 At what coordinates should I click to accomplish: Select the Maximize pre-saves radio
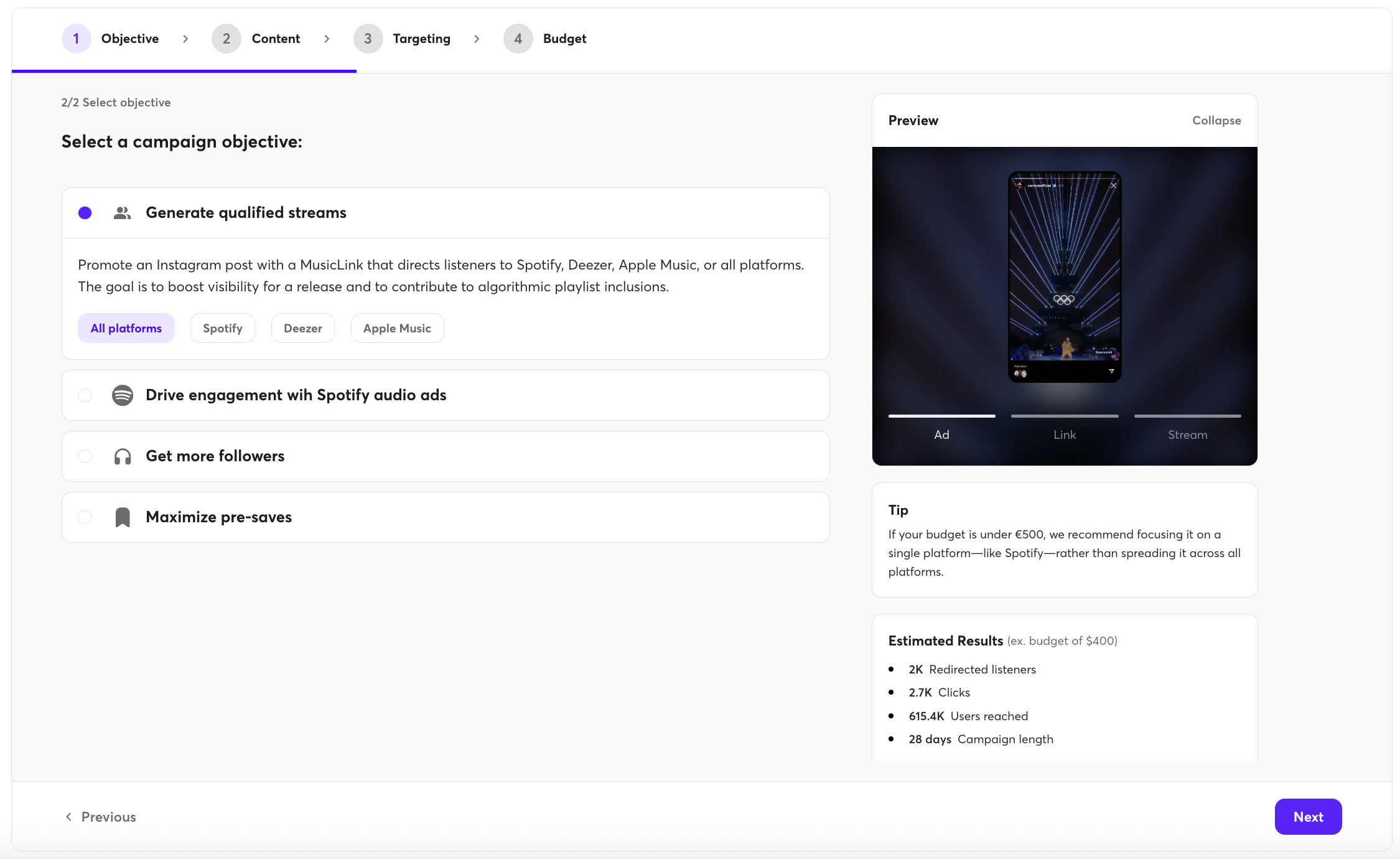[x=85, y=517]
